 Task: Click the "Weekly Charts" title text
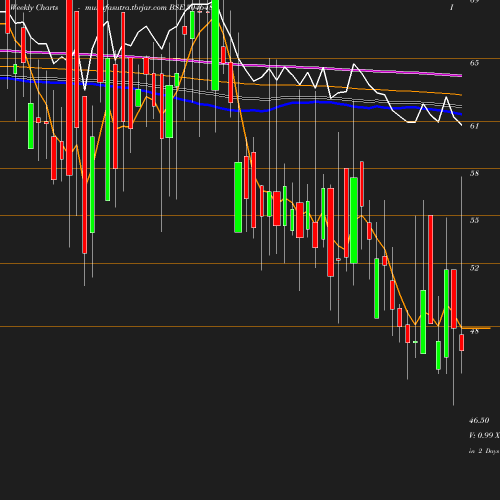[34, 7]
